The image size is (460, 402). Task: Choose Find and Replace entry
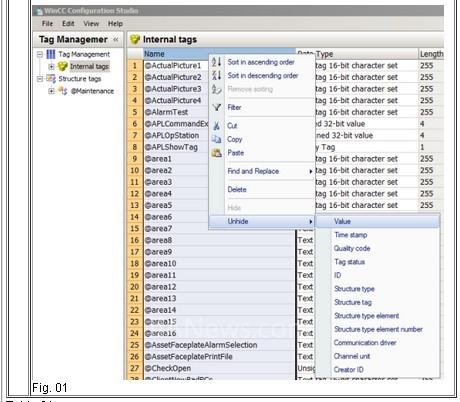click(253, 171)
